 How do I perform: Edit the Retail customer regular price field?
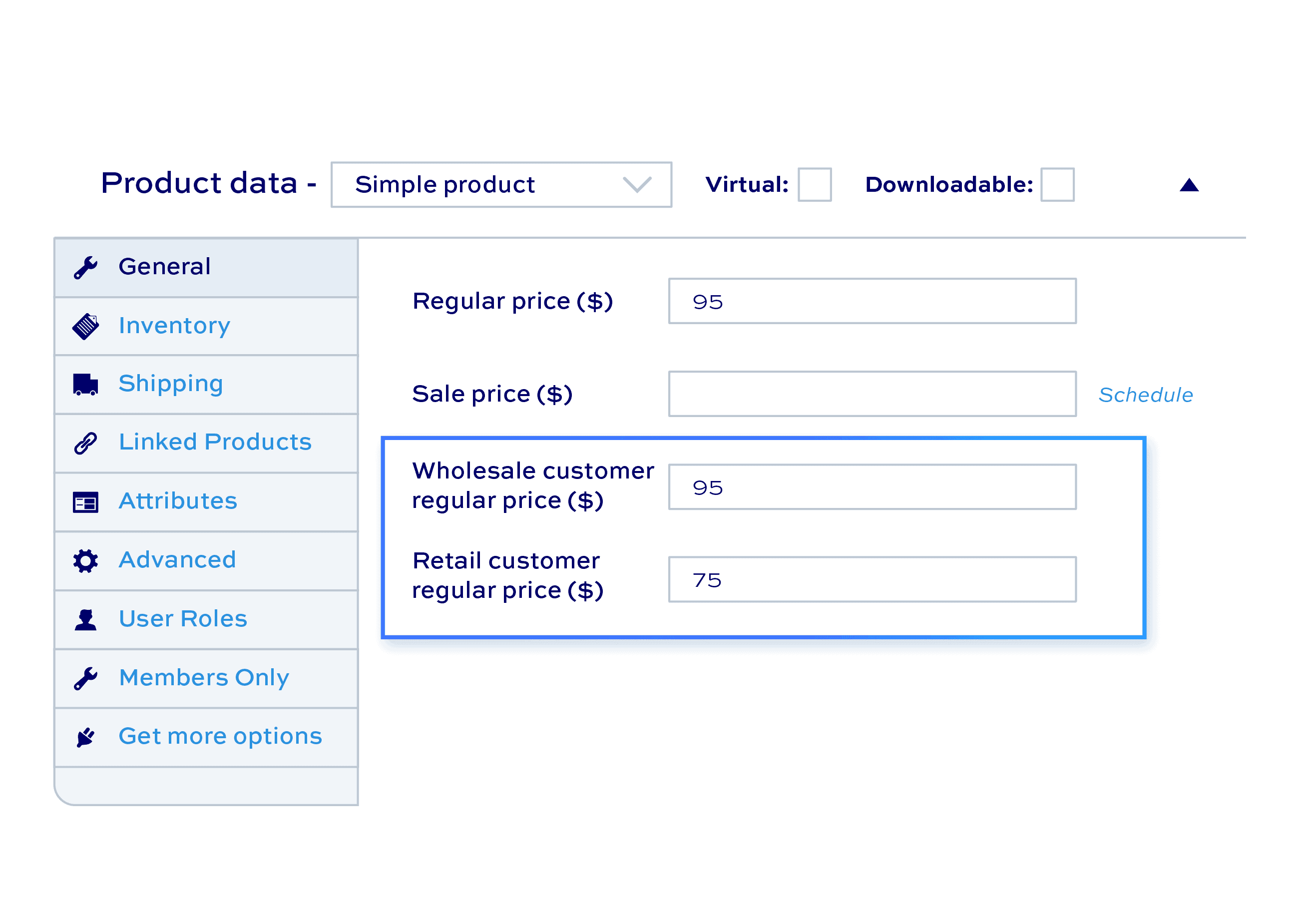point(871,579)
